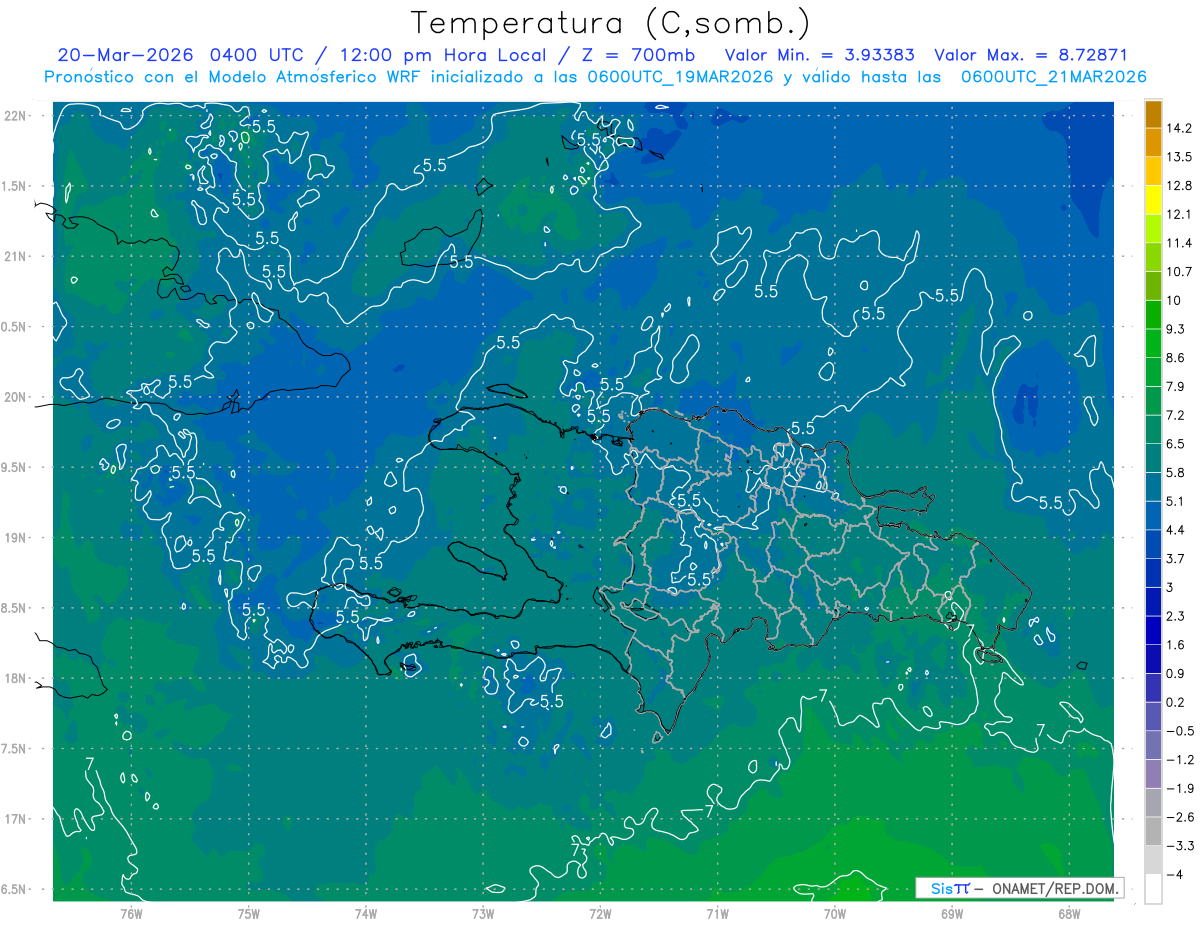Image resolution: width=1200 pixels, height=927 pixels.
Task: Select the yellow swatch between 12.1 and 12.8
Action: click(x=1153, y=199)
